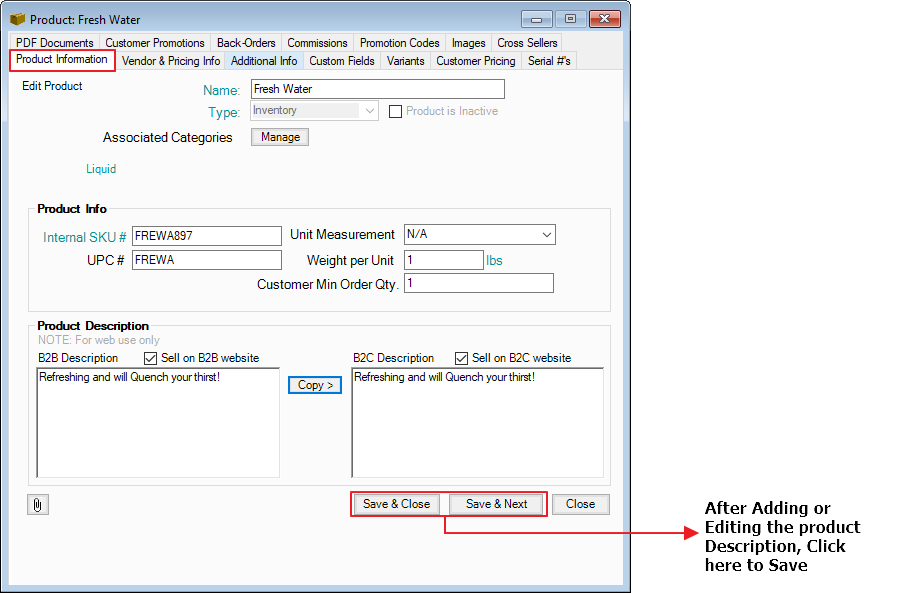Focus the Internal SKU # field
The image size is (907, 593).
[x=207, y=235]
